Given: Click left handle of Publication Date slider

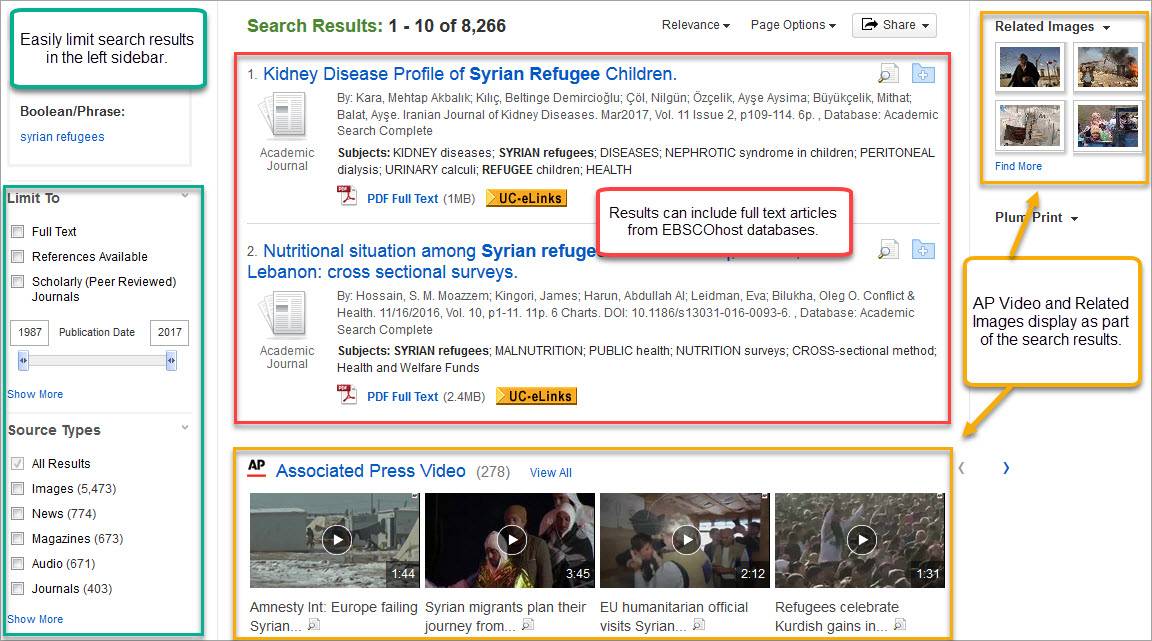Looking at the screenshot, I should click(24, 360).
